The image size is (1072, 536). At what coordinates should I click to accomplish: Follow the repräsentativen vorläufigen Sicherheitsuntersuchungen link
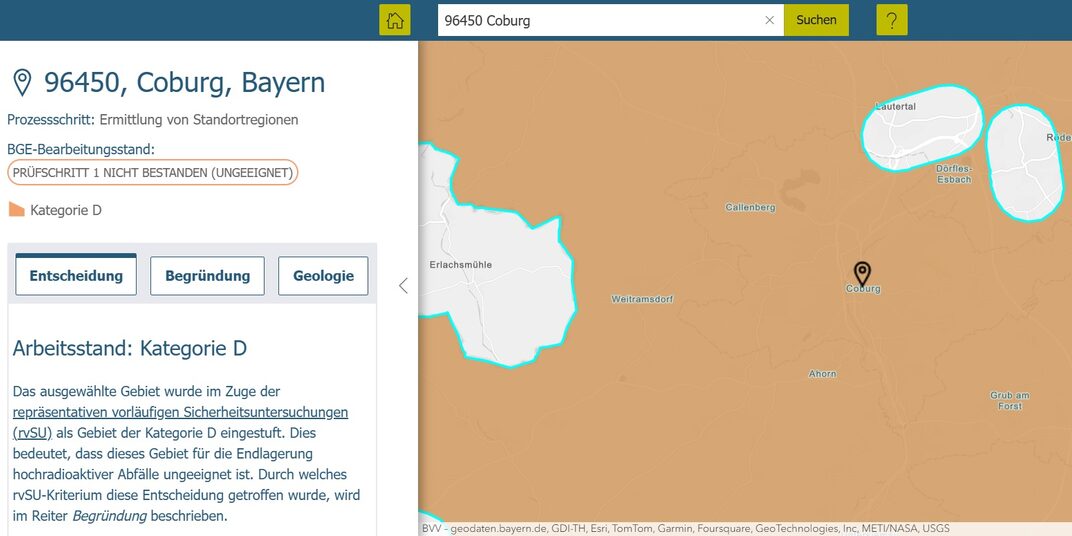point(180,412)
